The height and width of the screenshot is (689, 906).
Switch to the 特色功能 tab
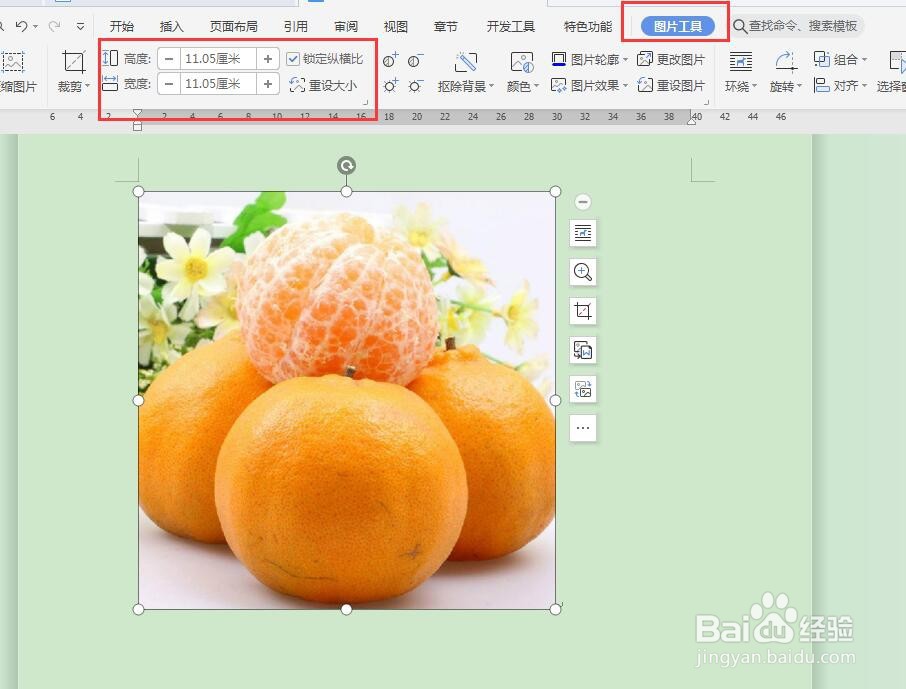[x=586, y=26]
